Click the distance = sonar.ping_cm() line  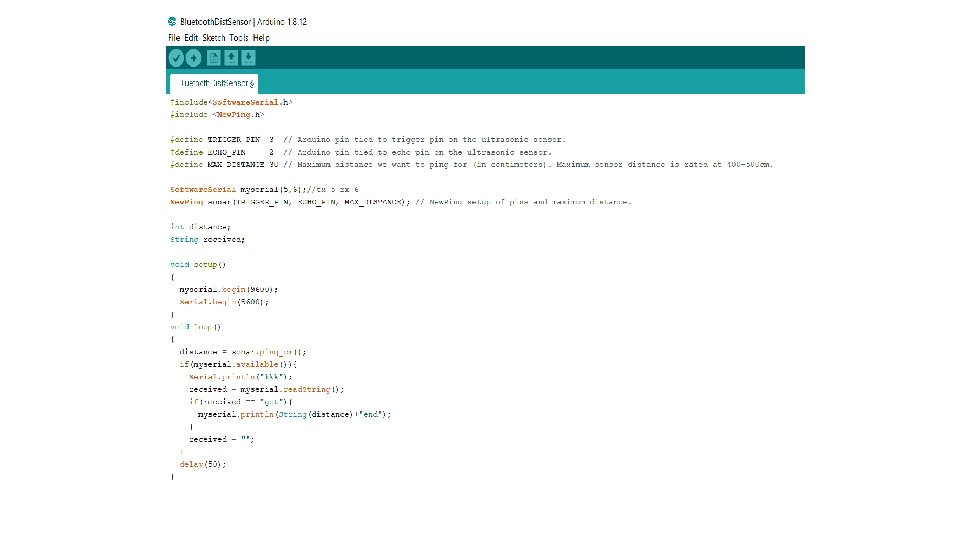click(x=242, y=352)
